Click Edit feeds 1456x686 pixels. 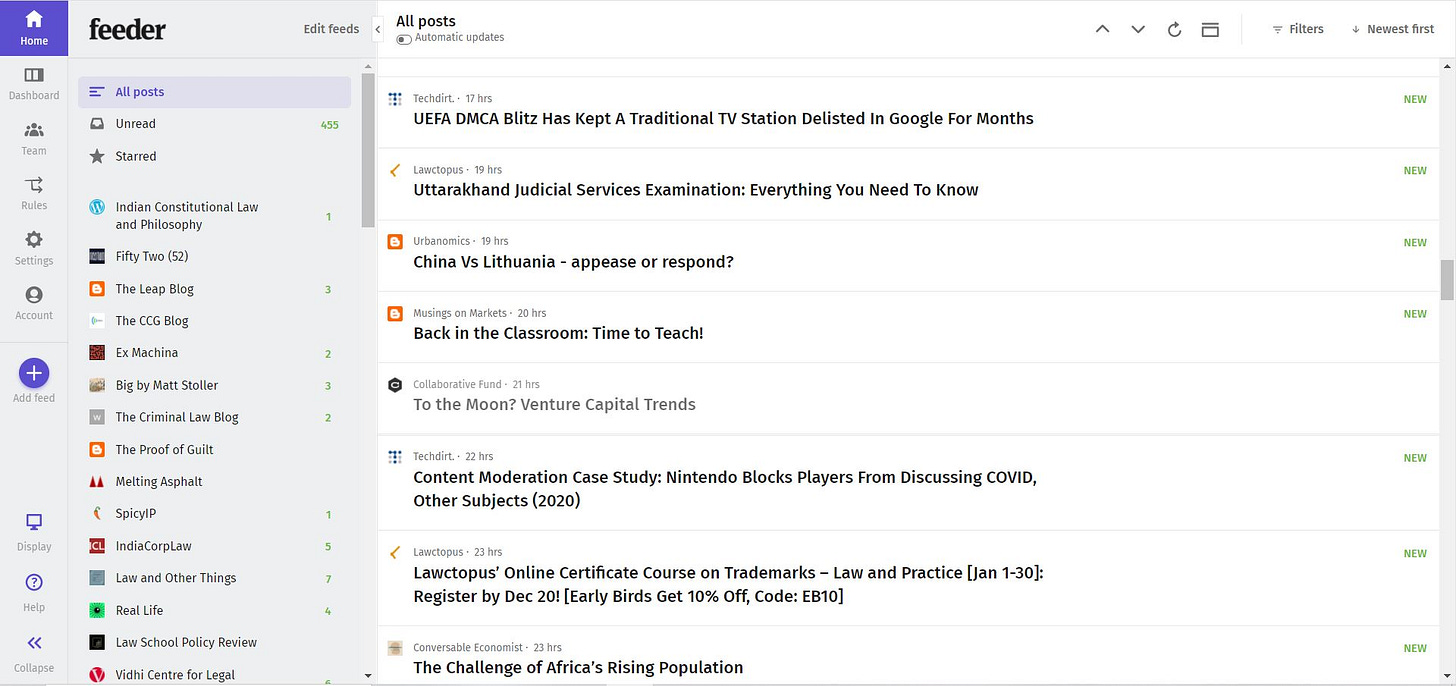pos(331,29)
